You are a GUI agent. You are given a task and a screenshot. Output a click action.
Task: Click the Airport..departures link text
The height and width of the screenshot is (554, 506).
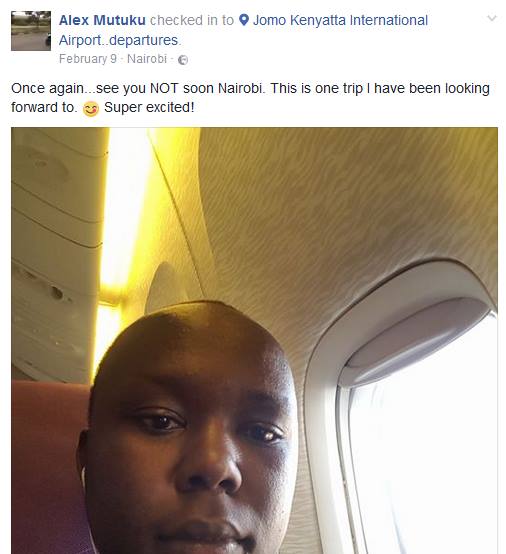(x=120, y=40)
